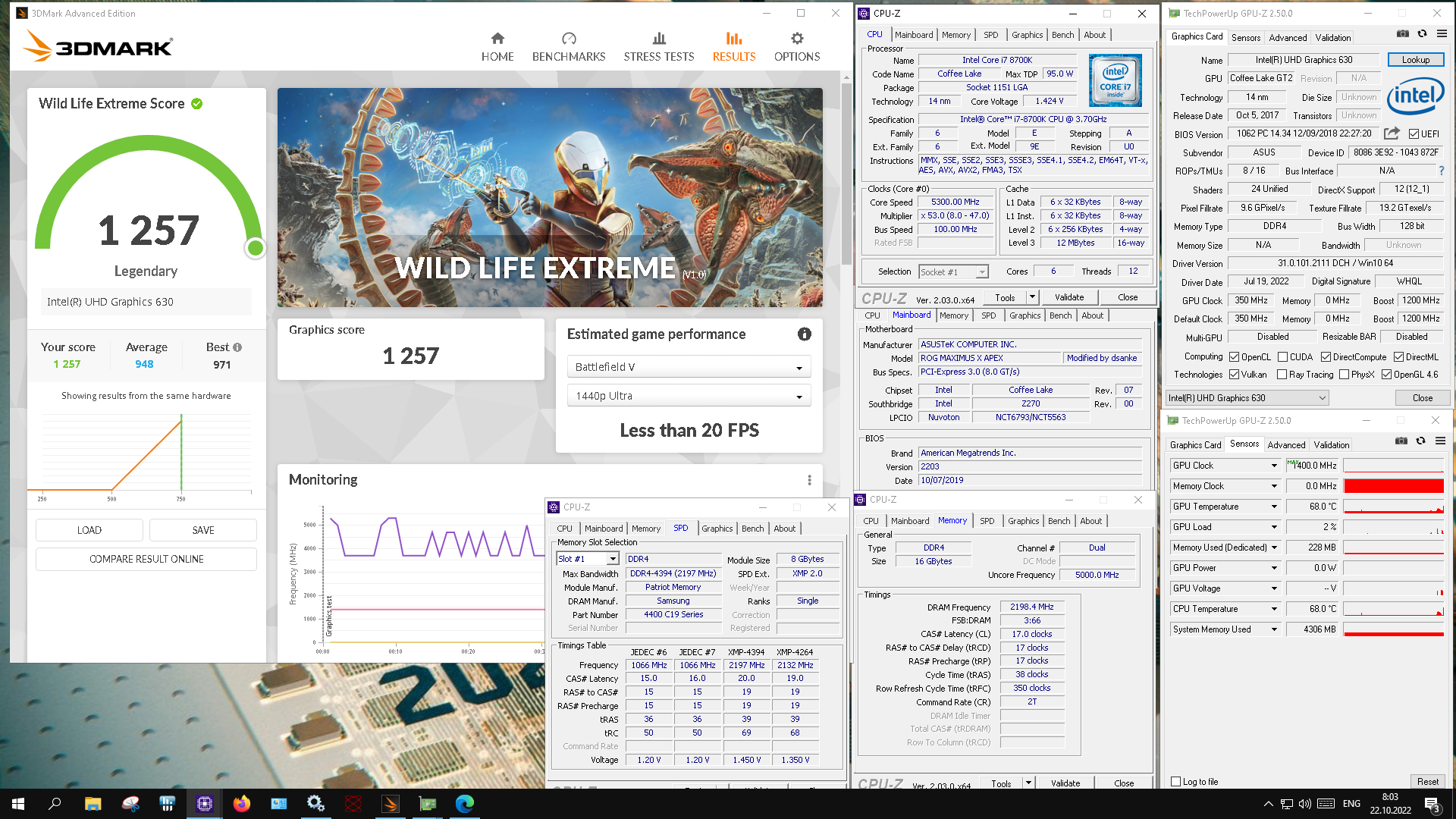
Task: Click the LOAD button in 3DMark
Action: click(x=89, y=530)
